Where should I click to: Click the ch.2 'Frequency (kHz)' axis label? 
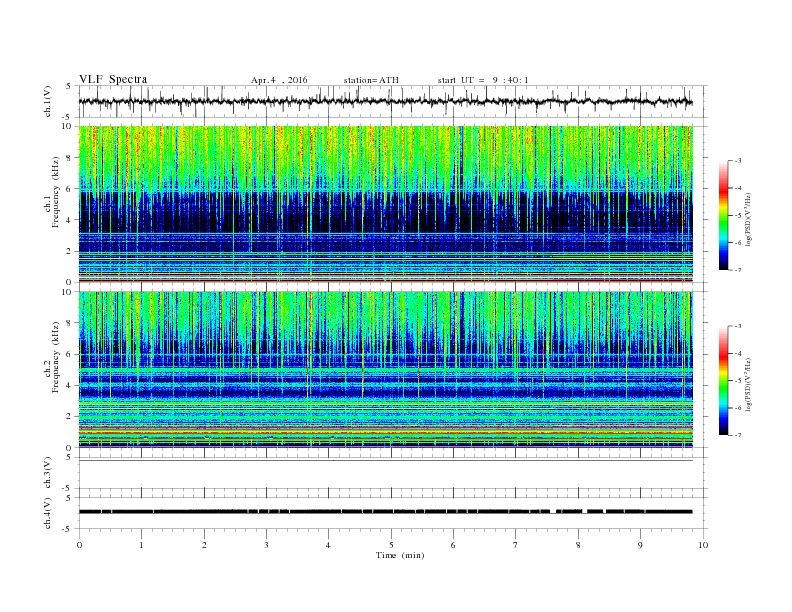[x=56, y=356]
